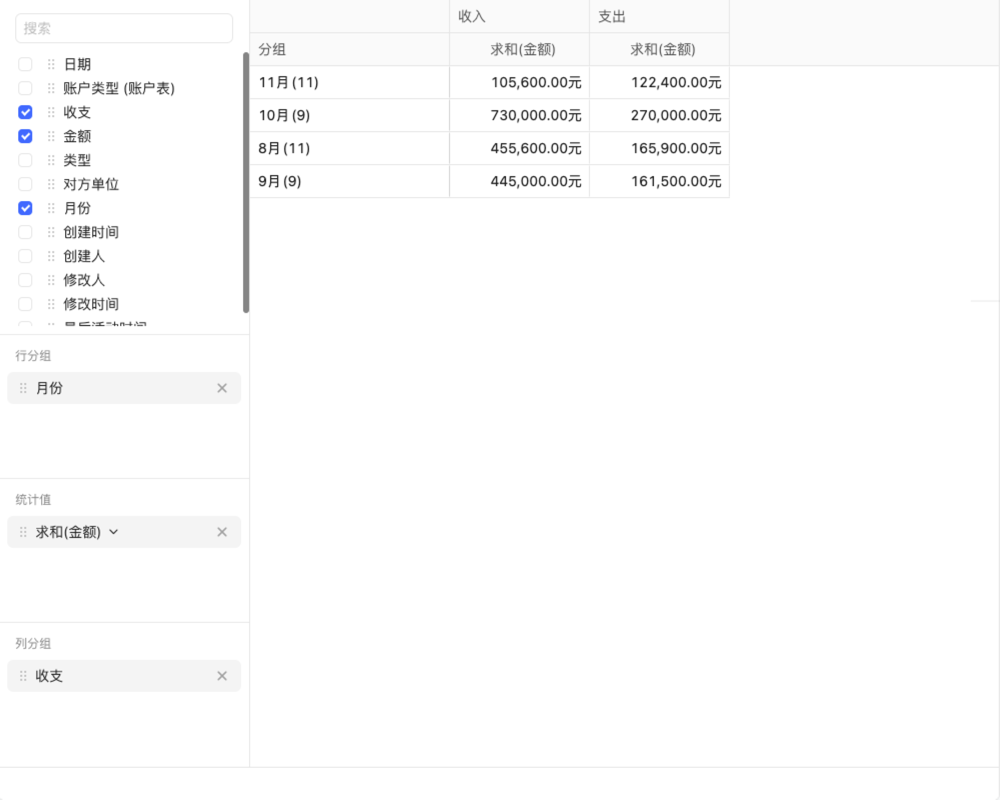Remove 收支 from column grouping via X icon
This screenshot has height=800, width=1000.
222,676
